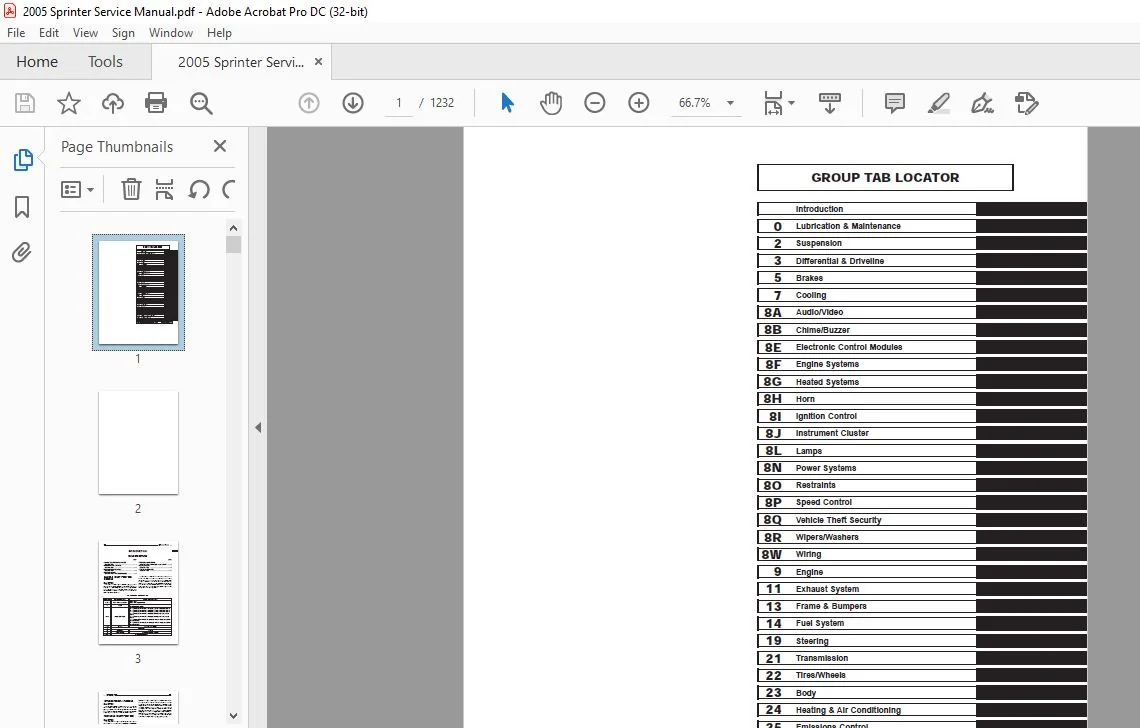Go to previous page arrow
The image size is (1140, 728).
pyautogui.click(x=309, y=103)
